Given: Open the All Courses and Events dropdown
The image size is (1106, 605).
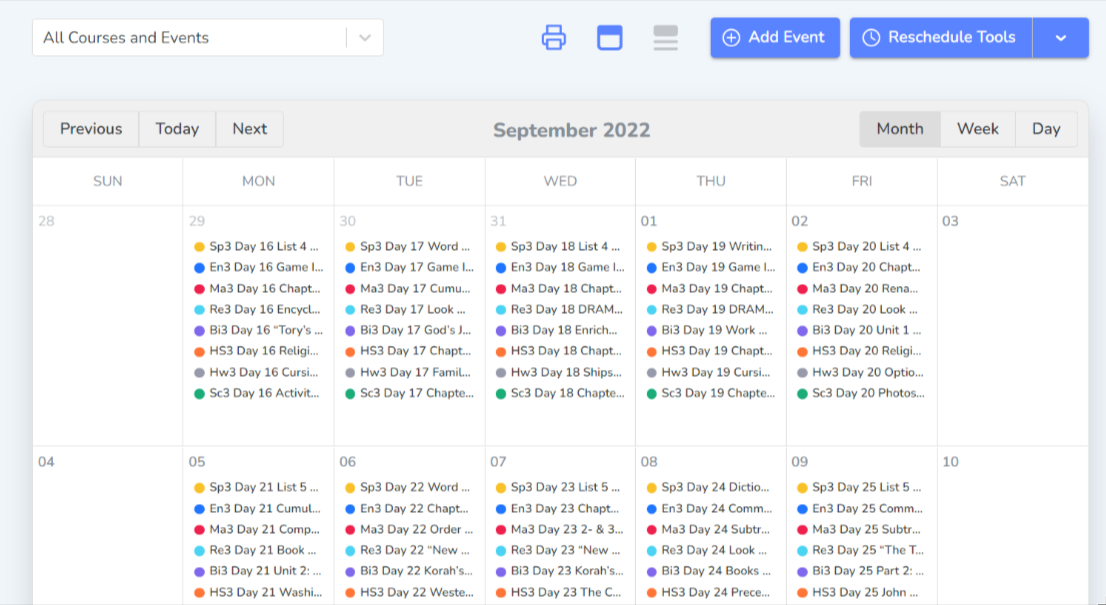Looking at the screenshot, I should [x=207, y=37].
